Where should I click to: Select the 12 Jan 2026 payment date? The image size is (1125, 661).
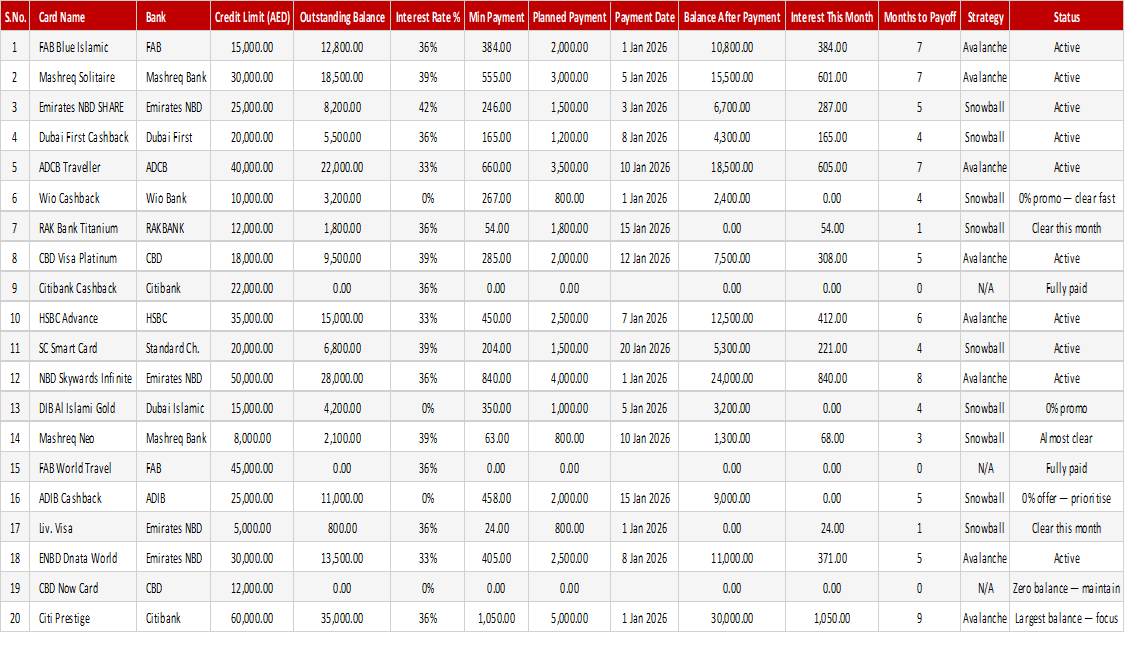tap(644, 258)
